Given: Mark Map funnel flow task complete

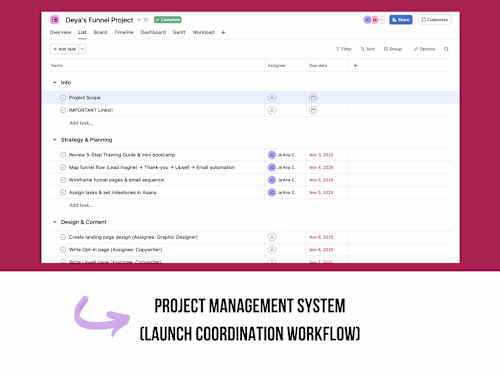Looking at the screenshot, I should [63, 167].
